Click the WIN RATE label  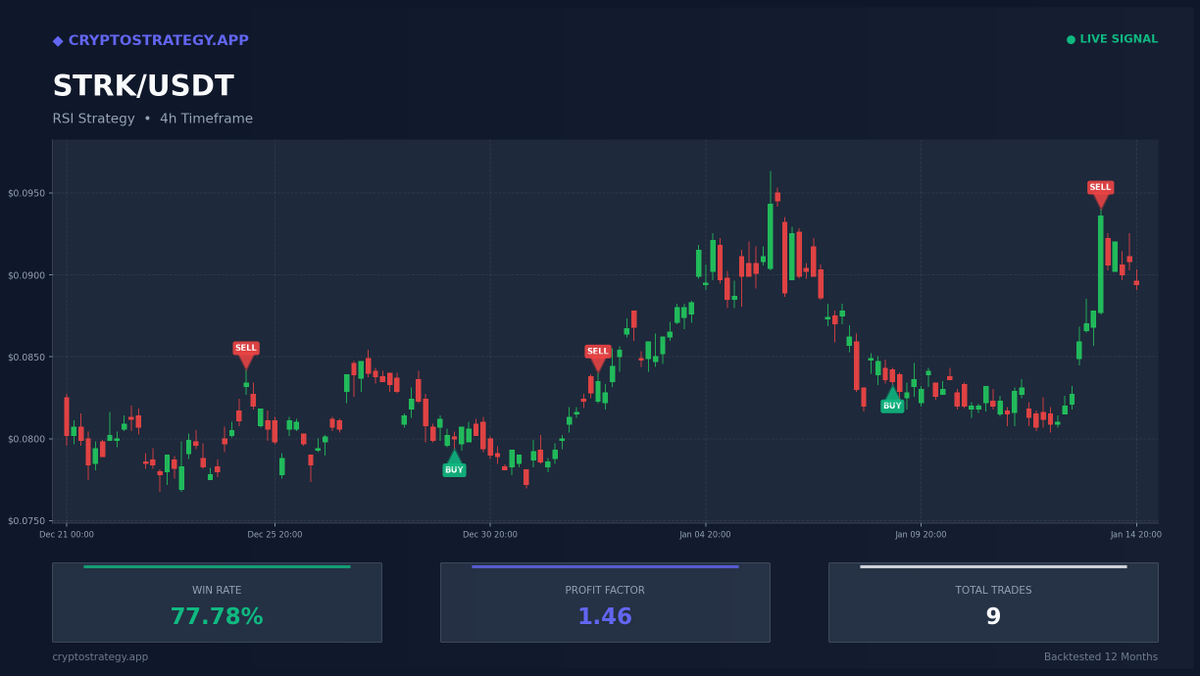217,591
